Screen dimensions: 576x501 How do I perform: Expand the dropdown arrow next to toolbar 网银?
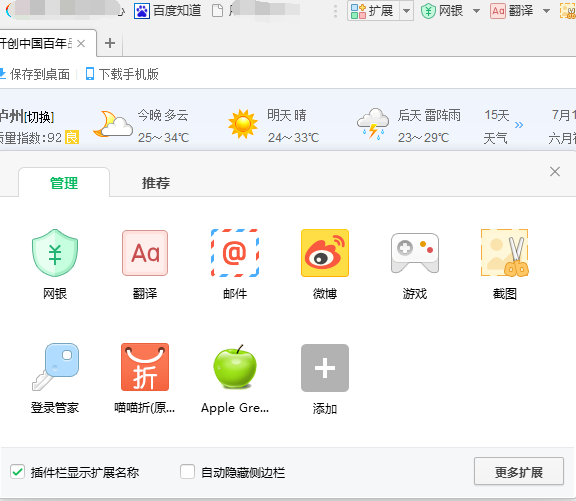(476, 11)
